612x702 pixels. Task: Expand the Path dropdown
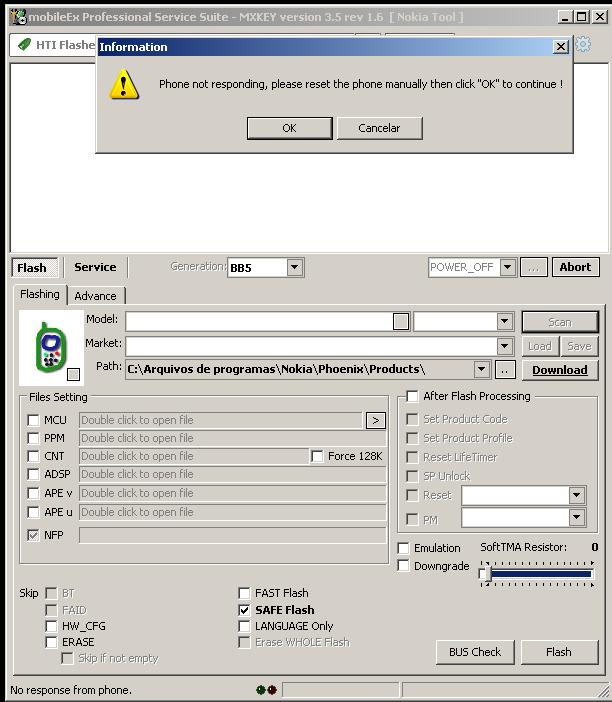tap(481, 370)
